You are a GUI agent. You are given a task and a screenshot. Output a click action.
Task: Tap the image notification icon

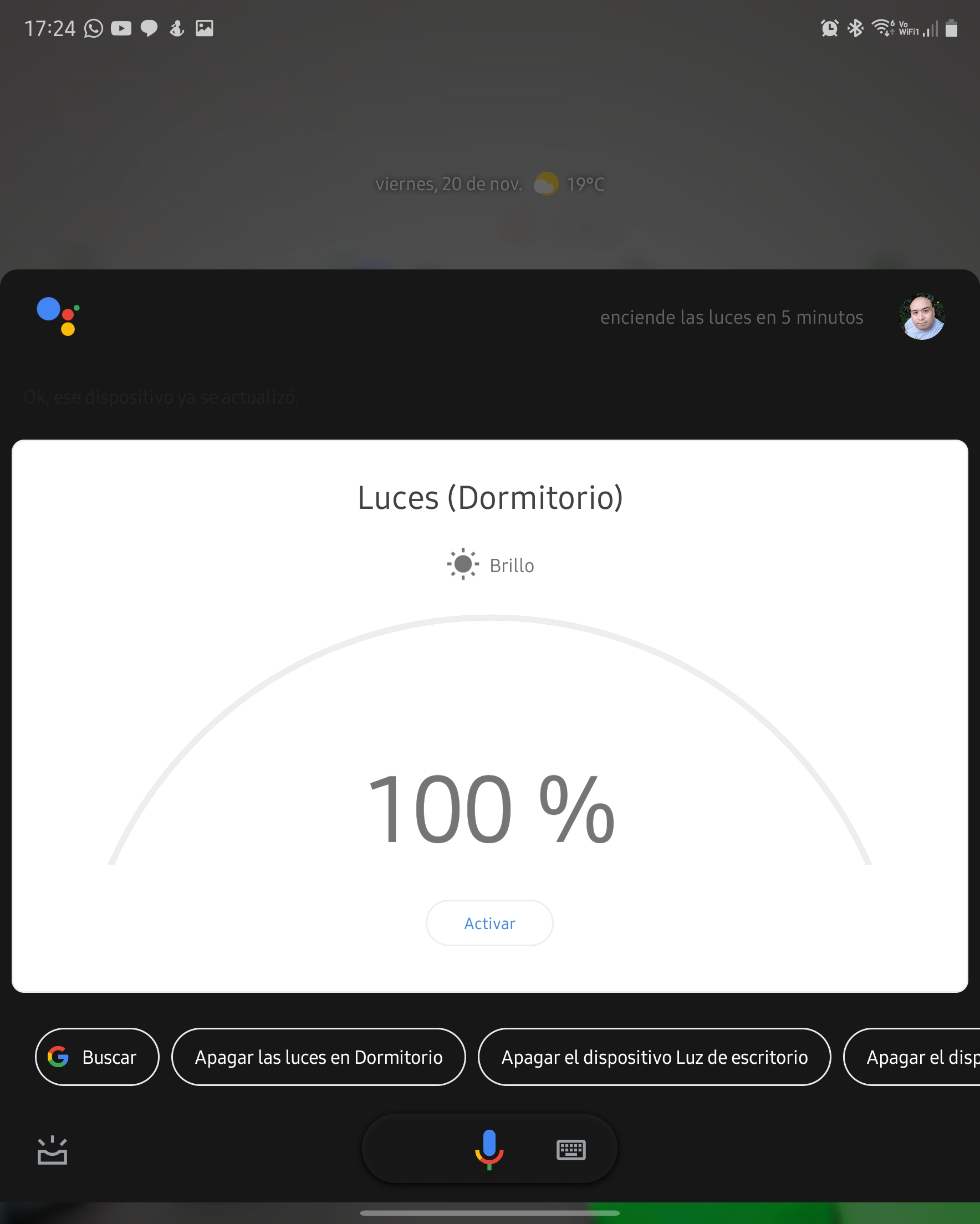(x=205, y=28)
